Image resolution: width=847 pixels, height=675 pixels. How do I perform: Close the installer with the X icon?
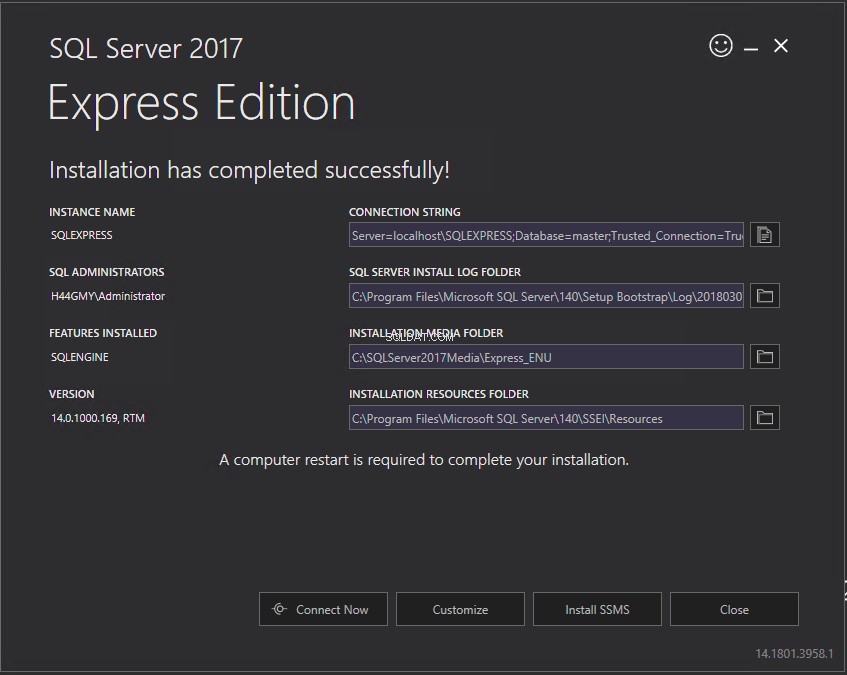pos(781,46)
